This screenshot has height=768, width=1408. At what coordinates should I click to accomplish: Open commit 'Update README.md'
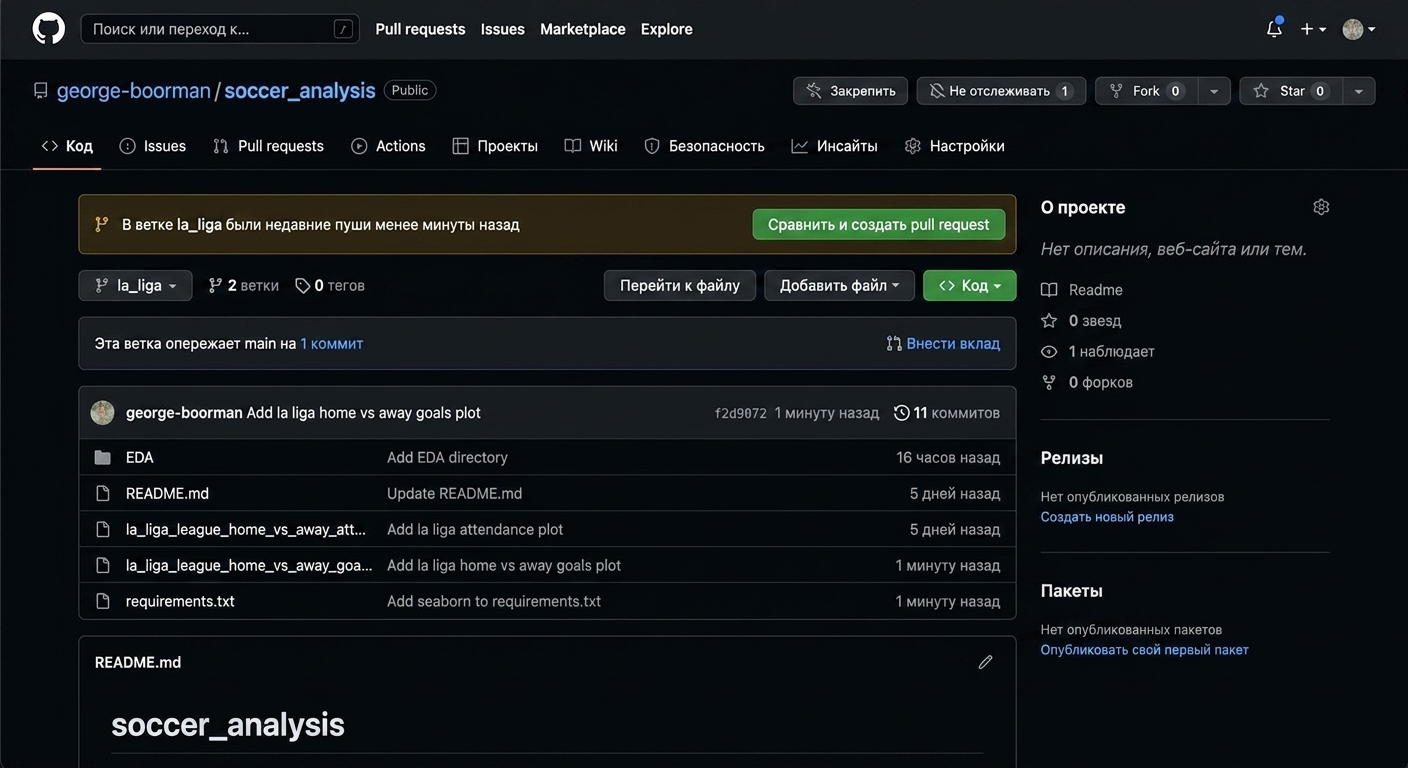click(454, 493)
